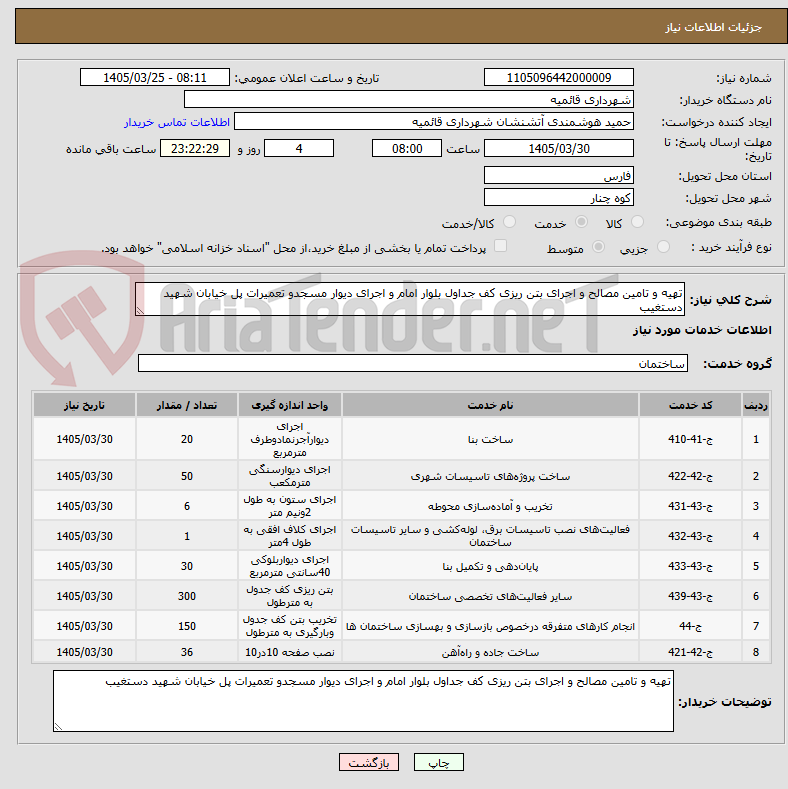Click the اطلاعات خدمات مورد نیاز section heading
The image size is (788, 789).
coord(702,330)
